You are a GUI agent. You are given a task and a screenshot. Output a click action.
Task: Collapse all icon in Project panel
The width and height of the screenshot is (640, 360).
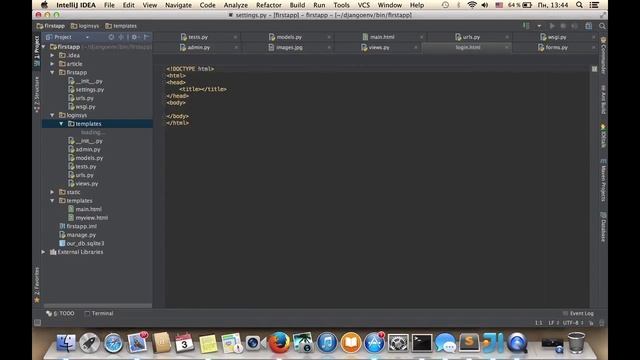coord(121,37)
